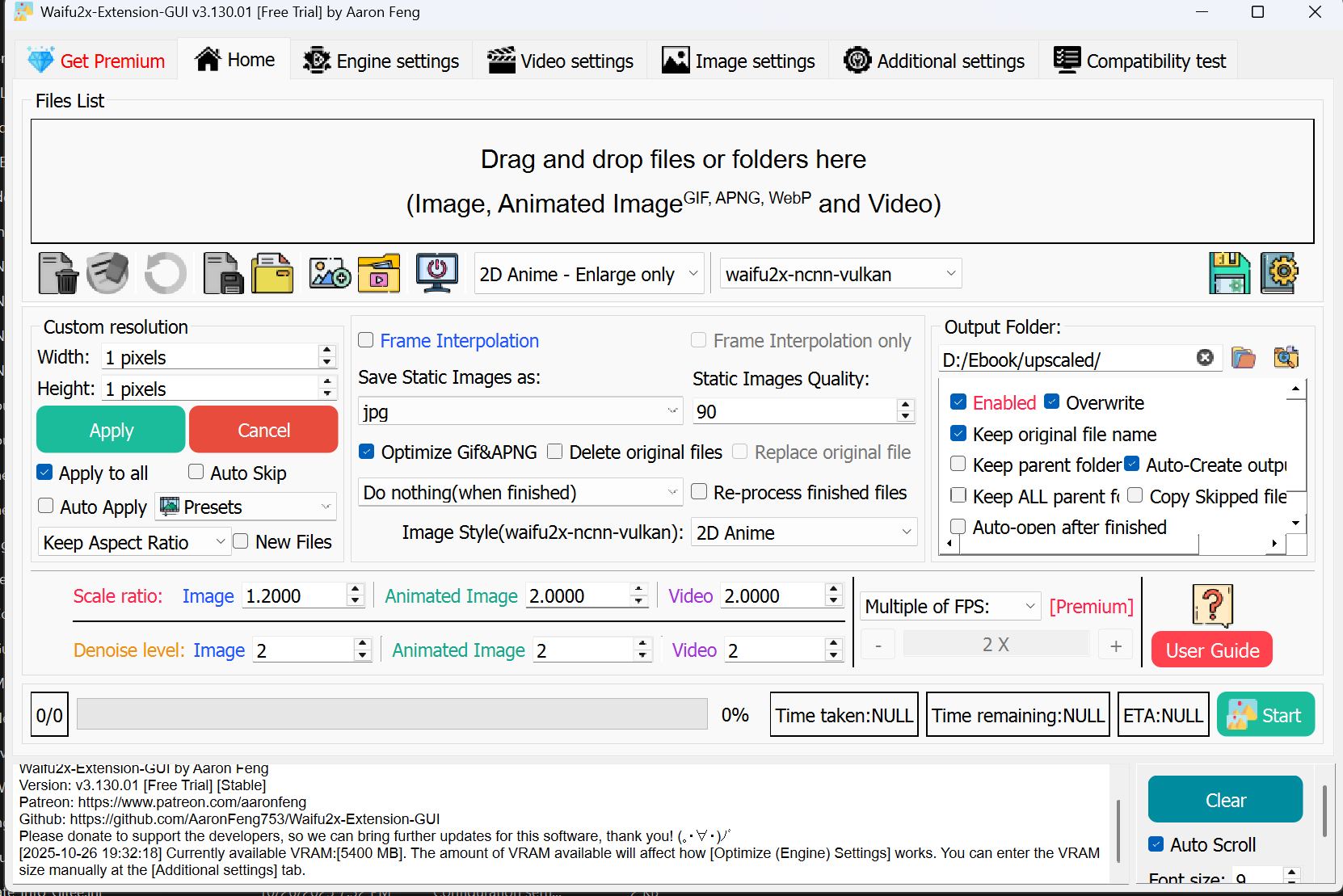This screenshot has height=896, width=1343.
Task: Click the trash icon to remove files
Action: coord(58,274)
